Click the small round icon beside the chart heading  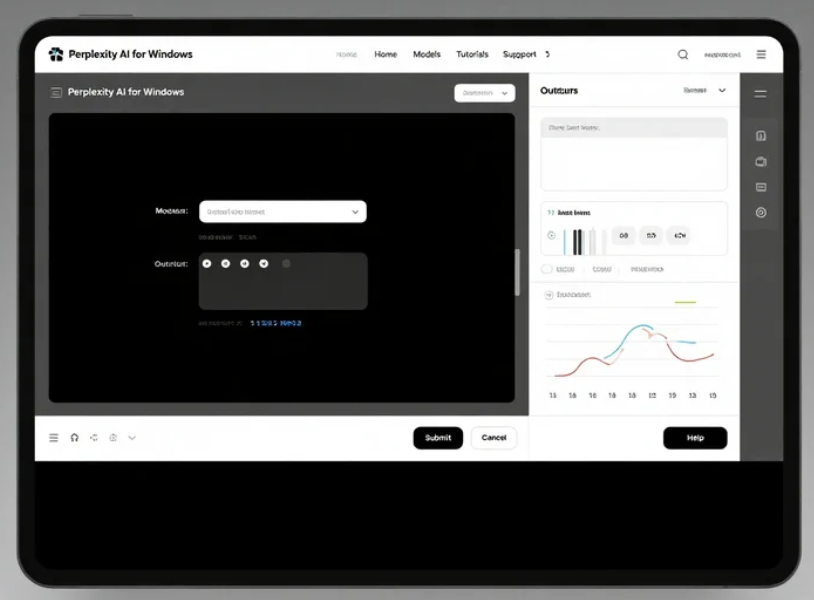click(x=549, y=295)
